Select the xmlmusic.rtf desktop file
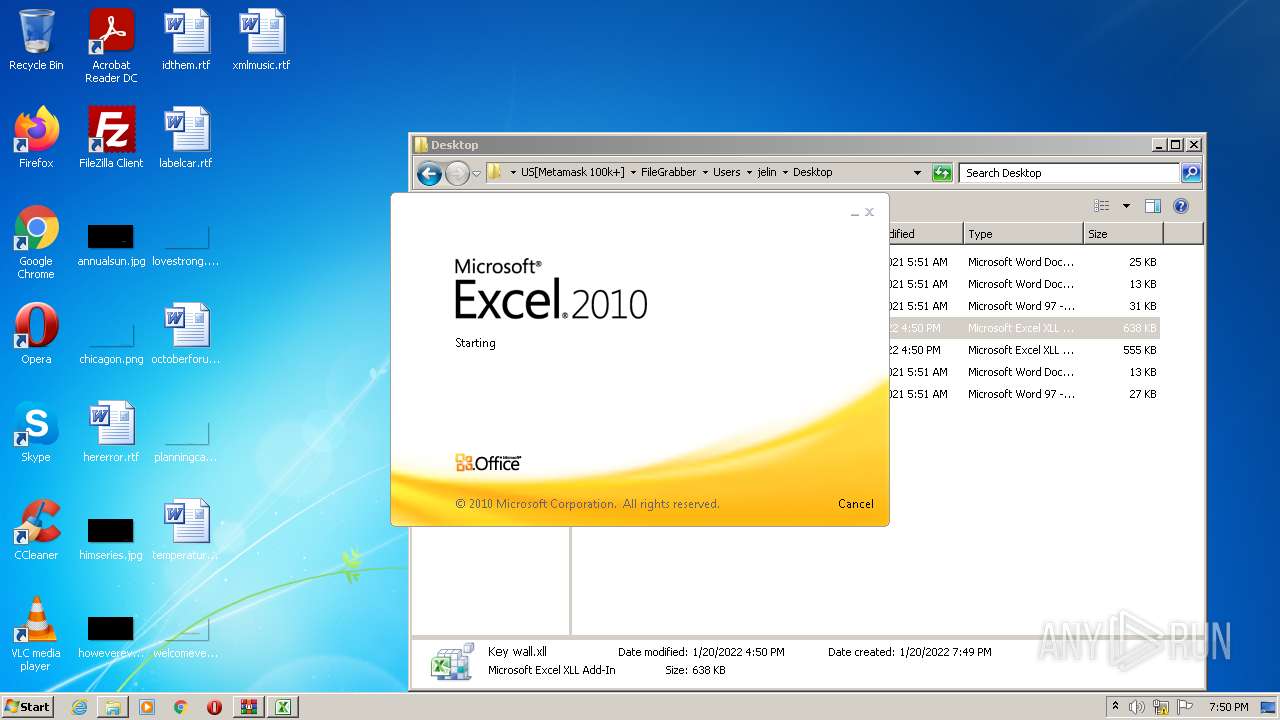Viewport: 1280px width, 720px height. tap(261, 40)
